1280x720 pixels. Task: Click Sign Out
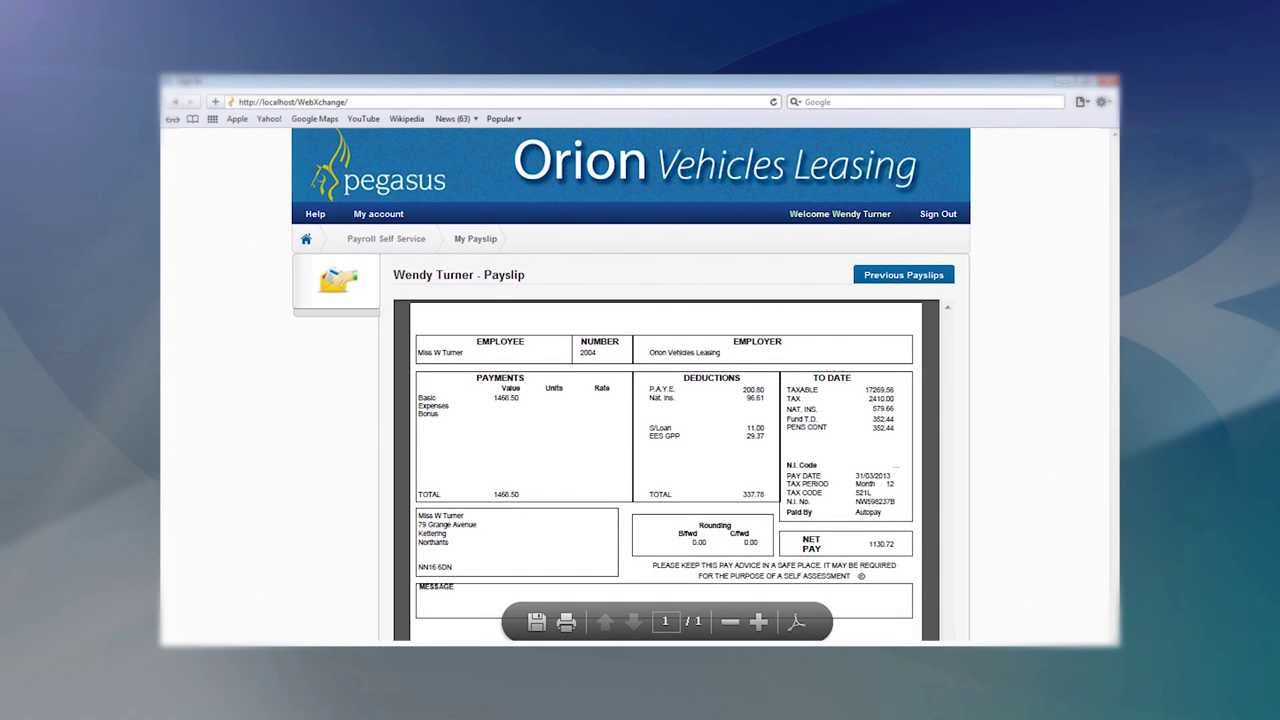(938, 214)
